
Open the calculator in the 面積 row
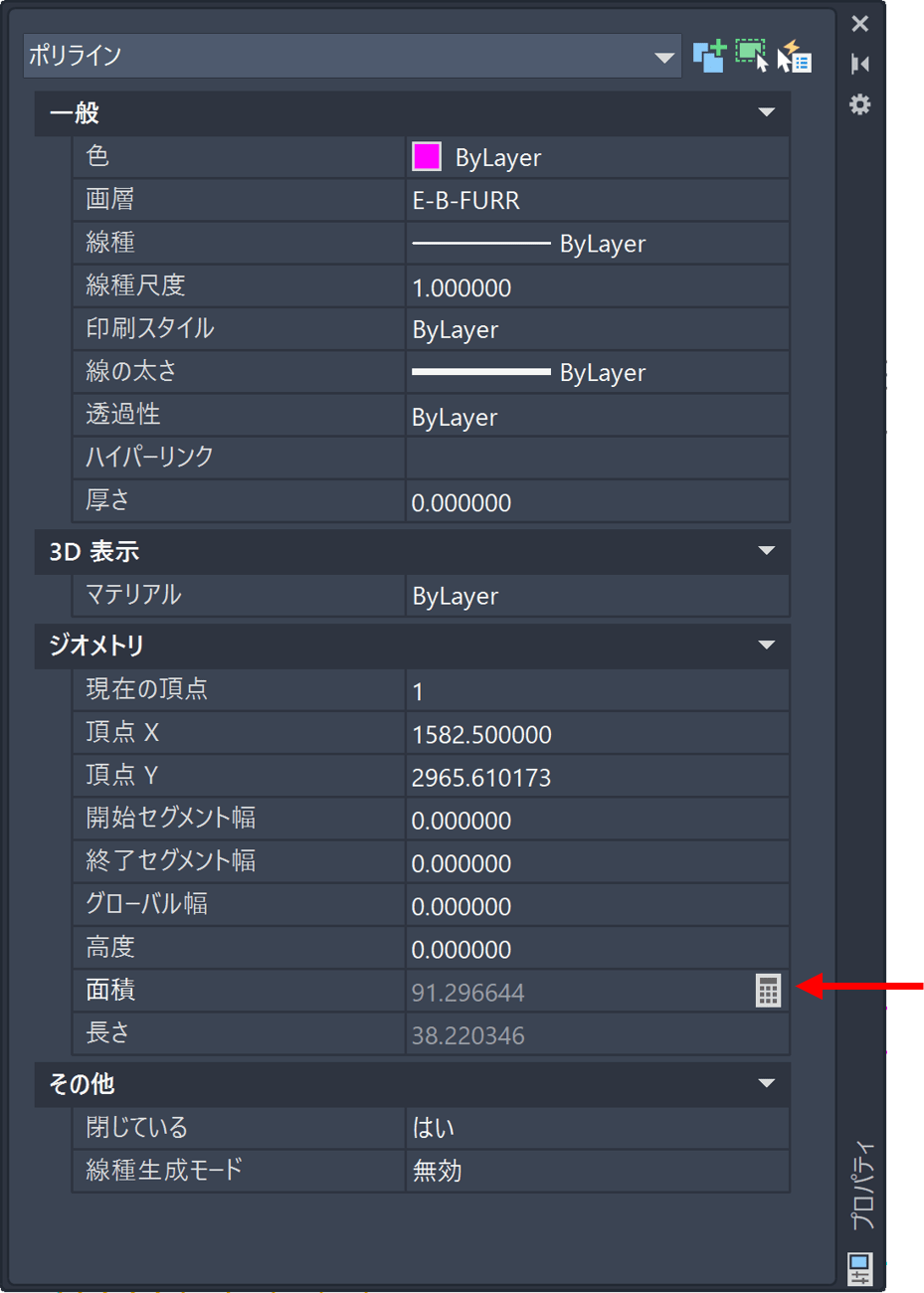click(x=768, y=991)
